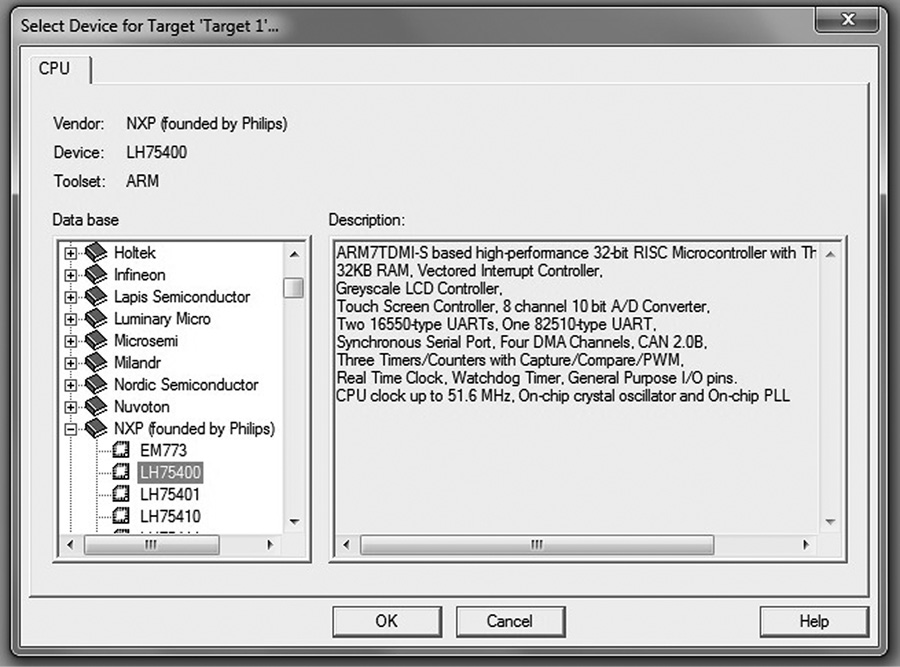Screen dimensions: 900x667
Task: Click the Nordic Semiconductor vendor icon
Action: click(95, 384)
